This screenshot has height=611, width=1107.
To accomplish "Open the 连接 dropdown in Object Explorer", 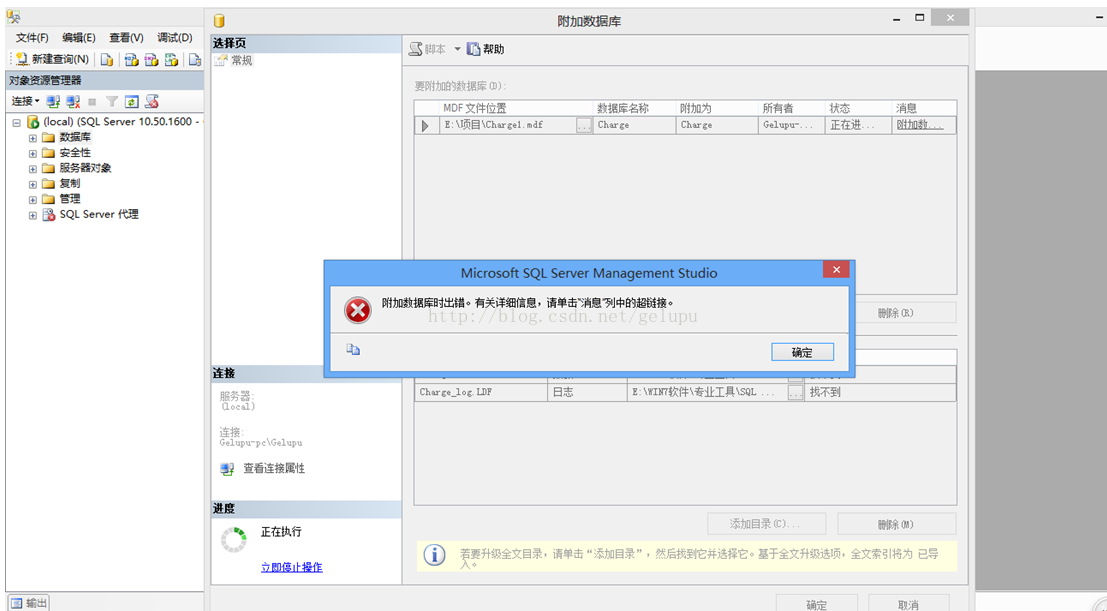I will tap(25, 101).
